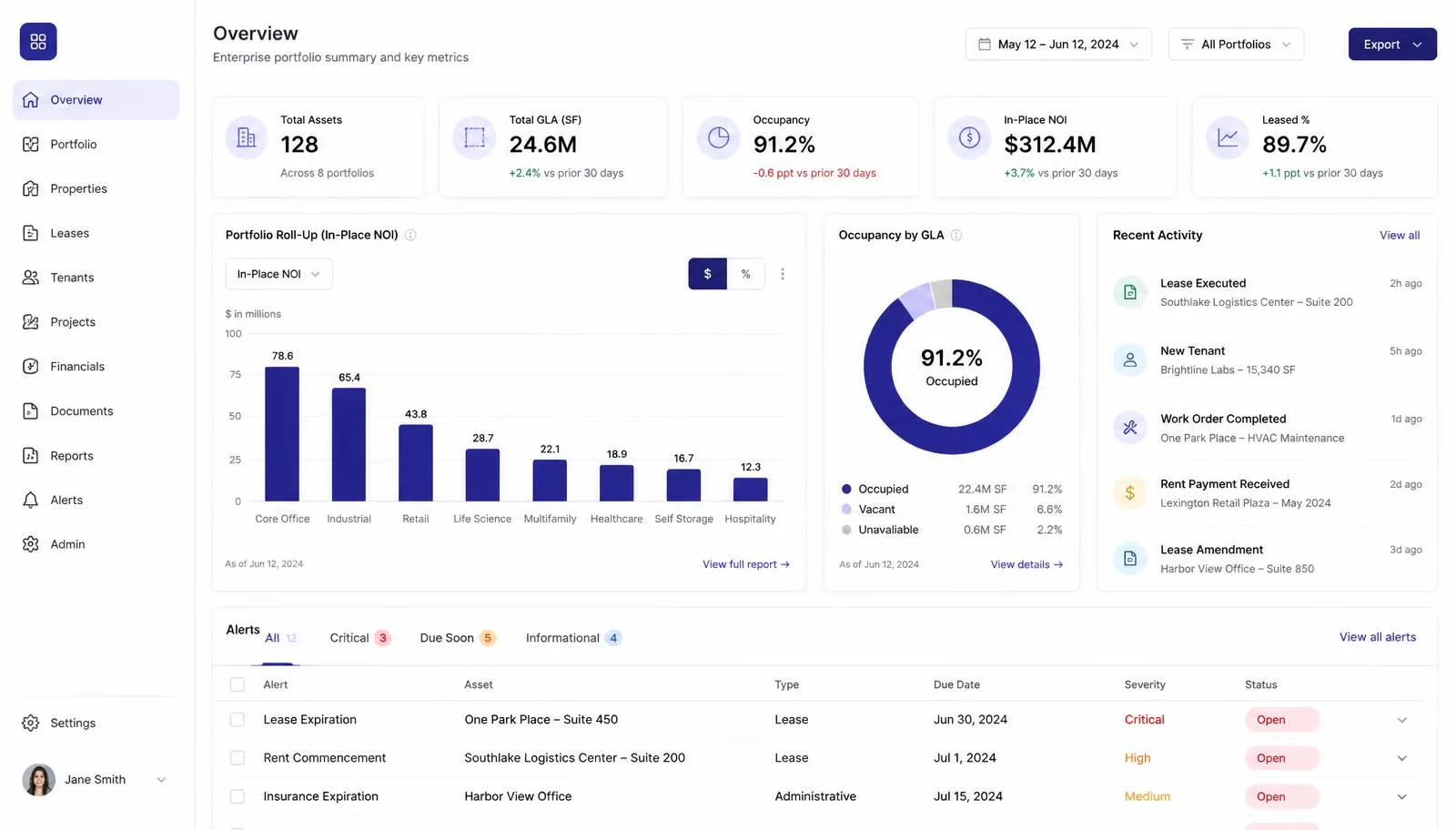
Task: Open the All Portfolios filter dropdown
Action: pyautogui.click(x=1236, y=45)
